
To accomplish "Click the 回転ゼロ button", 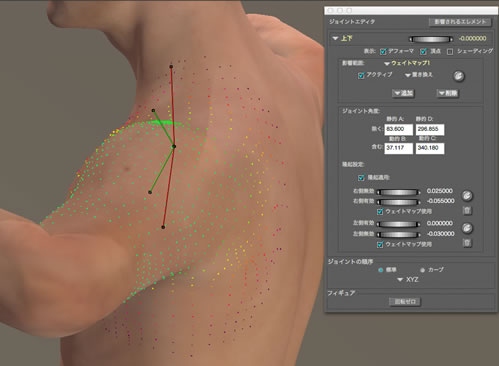I will 405,302.
